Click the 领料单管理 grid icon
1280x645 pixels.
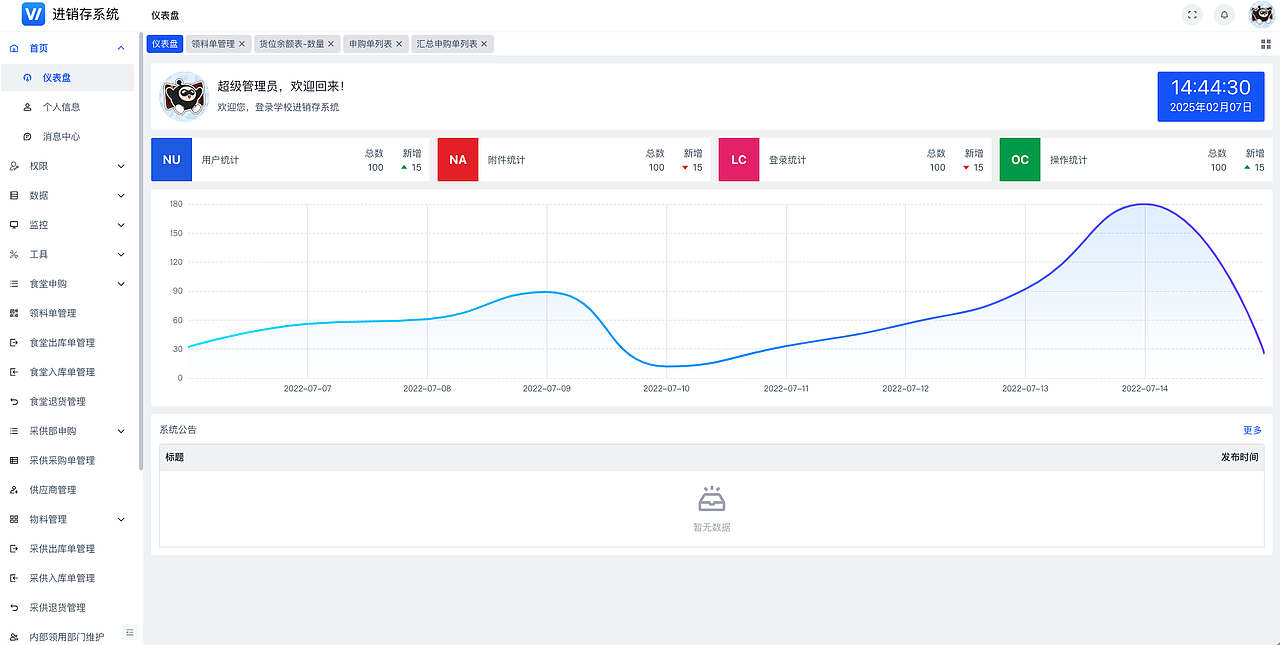tap(14, 313)
